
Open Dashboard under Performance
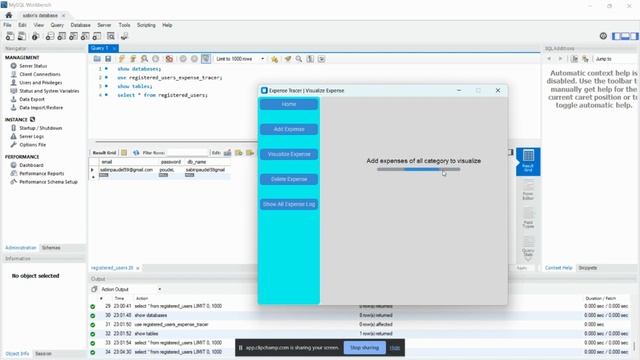pos(31,165)
